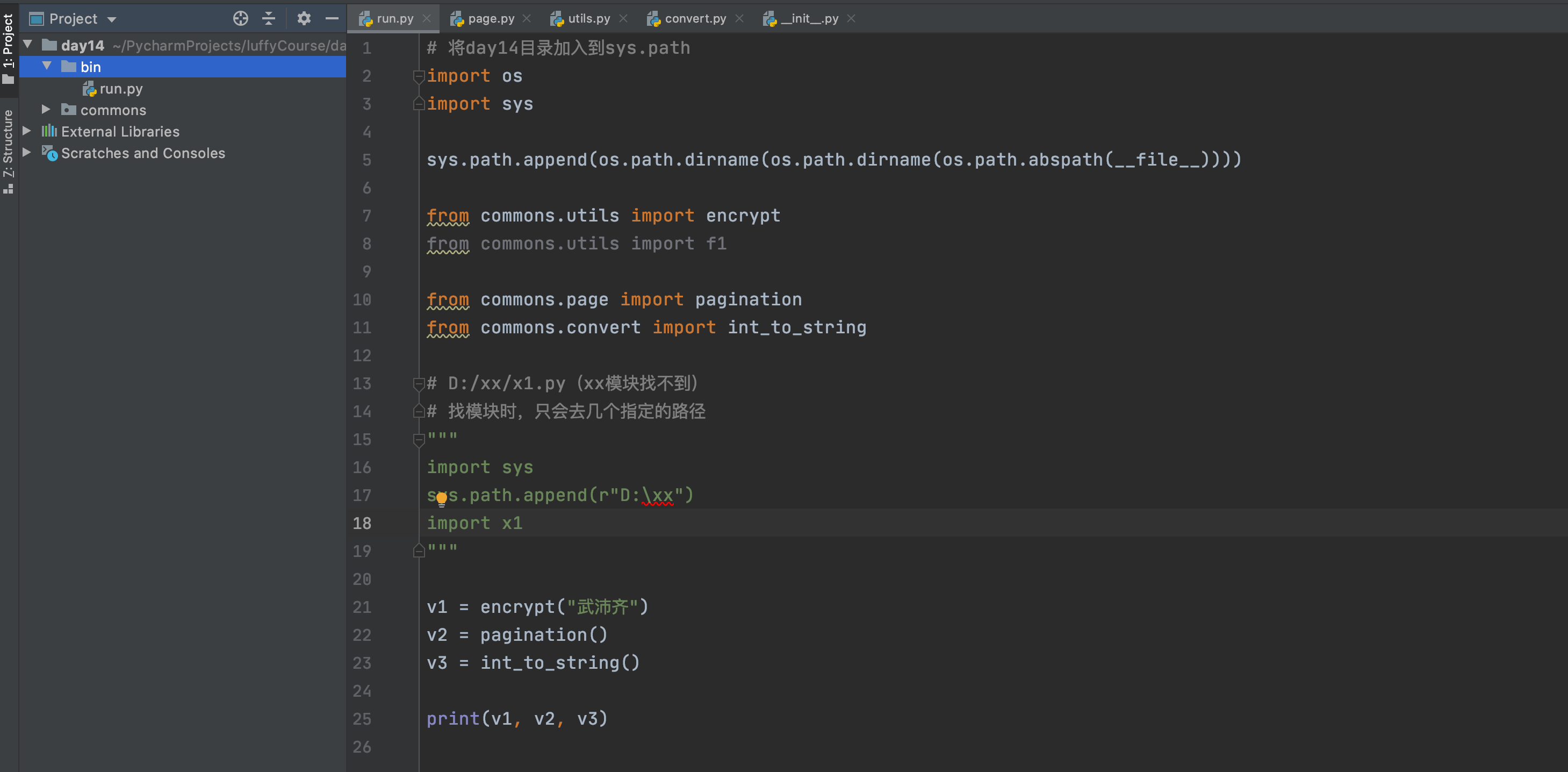
Task: Click the lightbulb intention icon on line 17
Action: pyautogui.click(x=441, y=499)
